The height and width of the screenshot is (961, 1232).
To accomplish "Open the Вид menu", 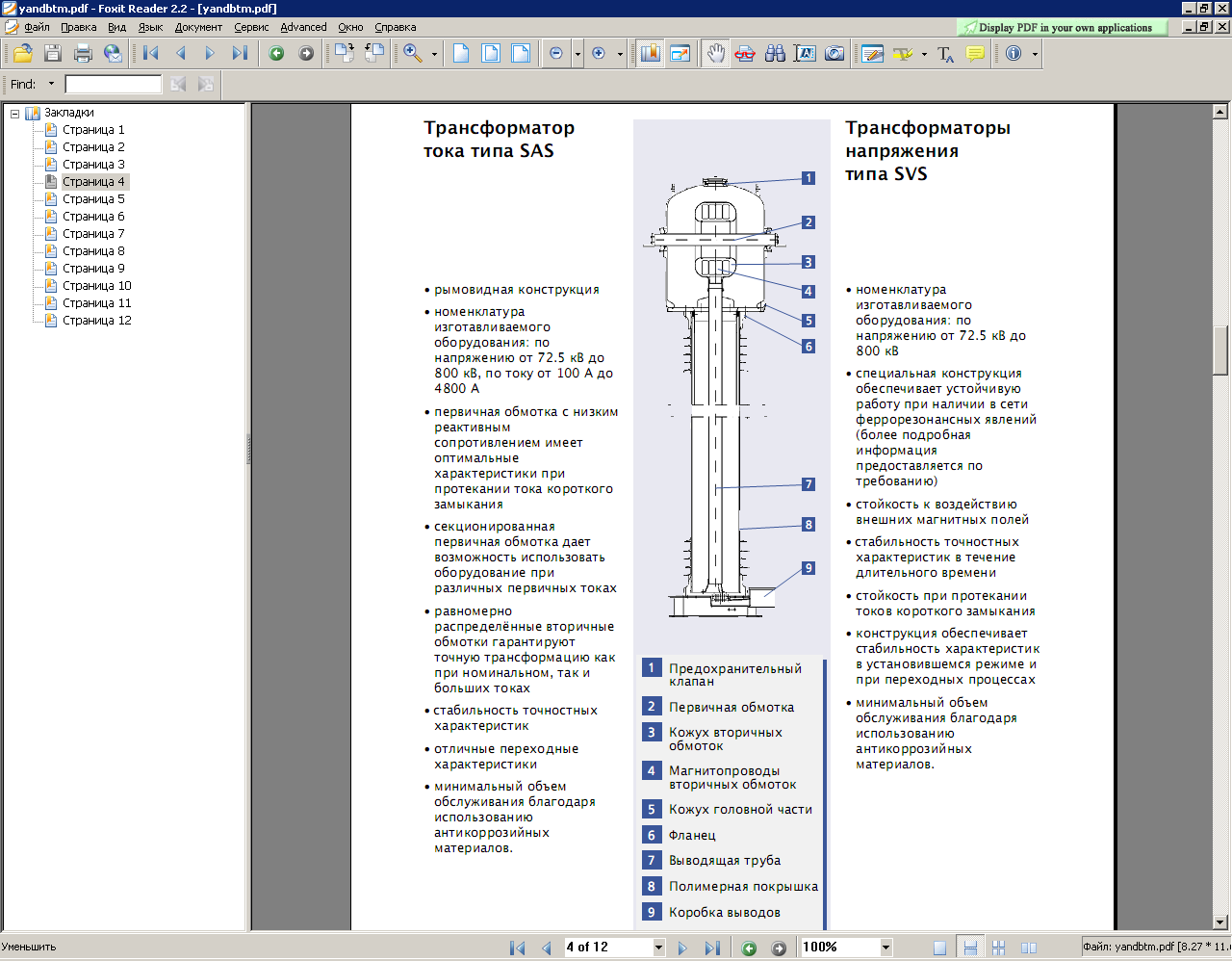I will click(116, 27).
